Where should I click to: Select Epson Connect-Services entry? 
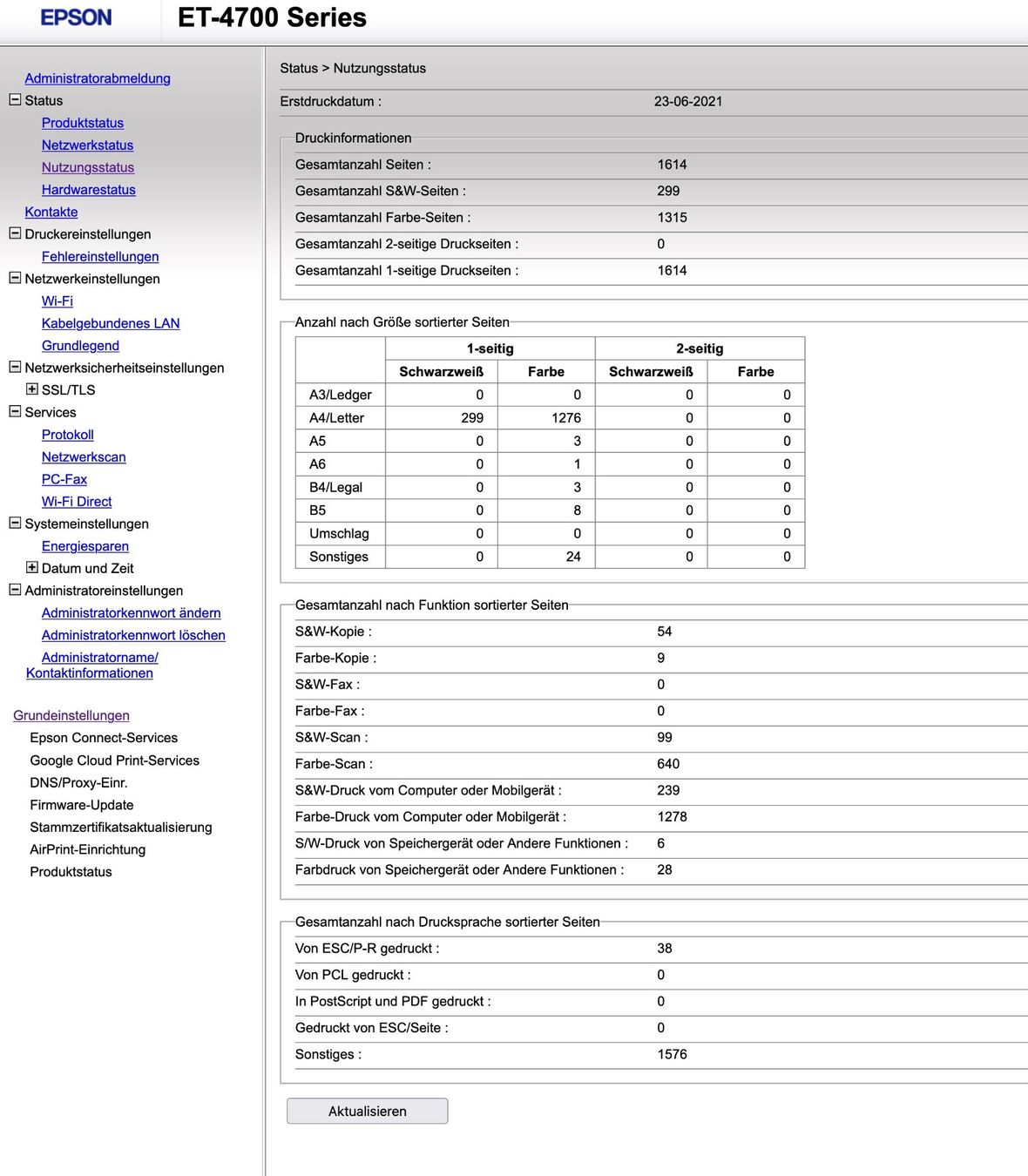[x=104, y=738]
